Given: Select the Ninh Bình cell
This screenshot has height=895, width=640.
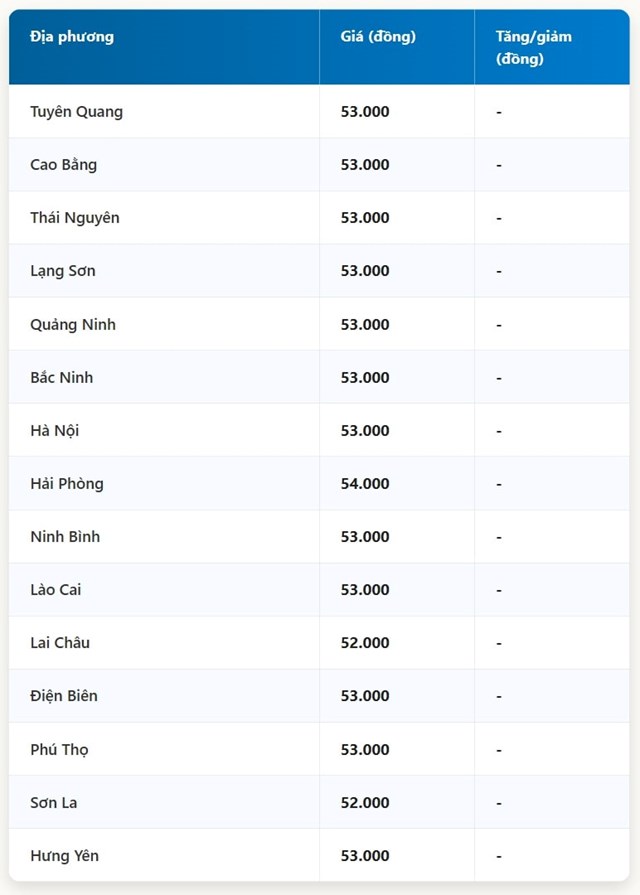Looking at the screenshot, I should [x=65, y=537].
